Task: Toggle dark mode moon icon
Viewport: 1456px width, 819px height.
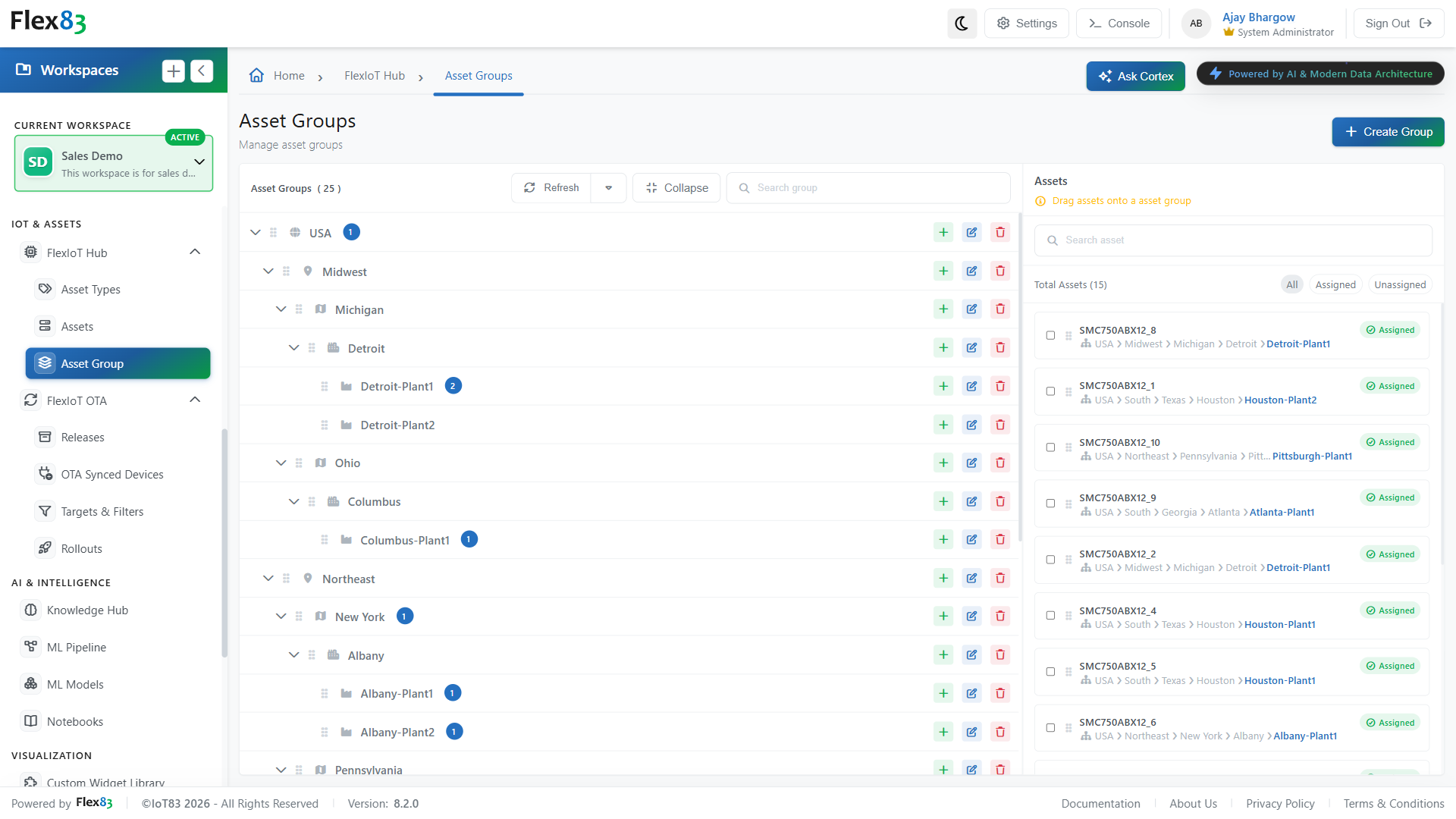Action: 962,24
